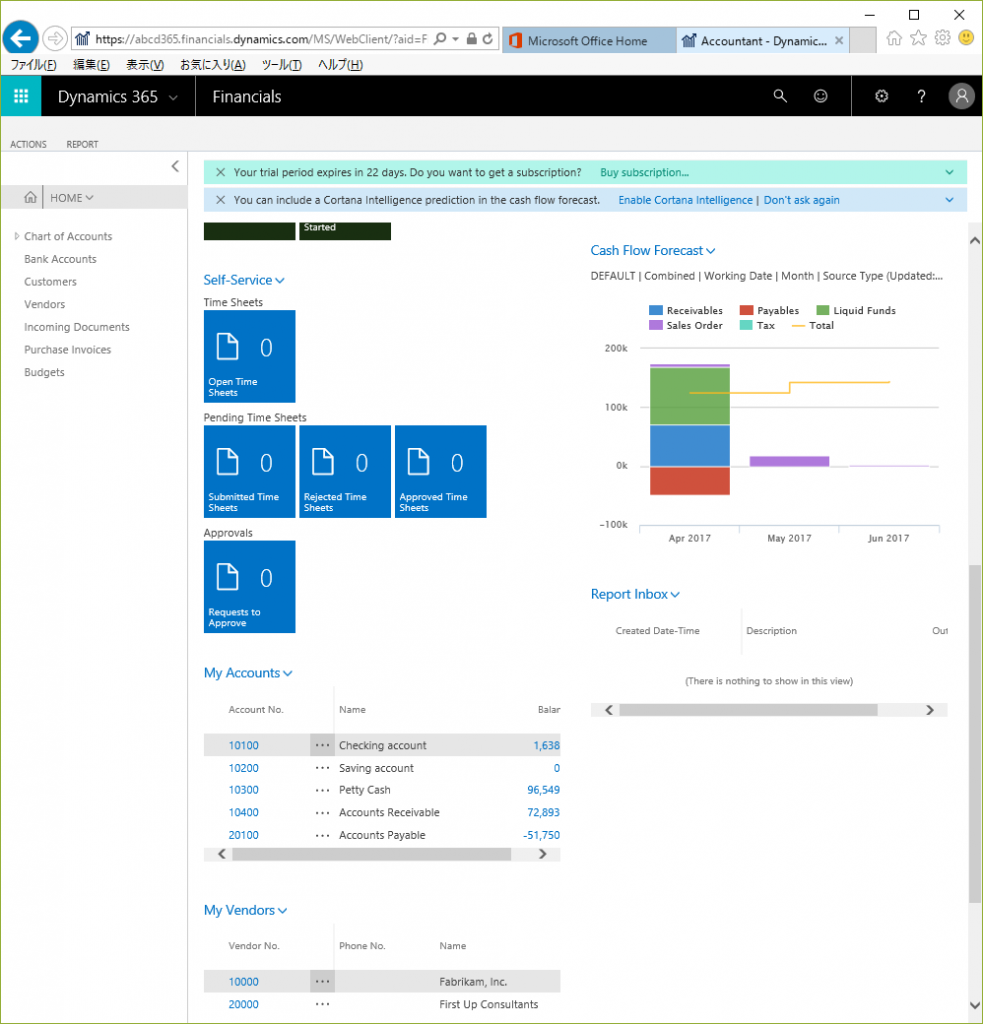Image resolution: width=983 pixels, height=1024 pixels.
Task: Click the browser back arrow button
Action: (20, 39)
